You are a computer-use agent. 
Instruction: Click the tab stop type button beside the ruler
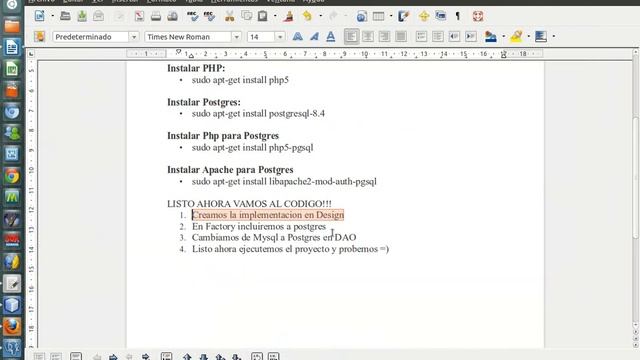click(31, 54)
